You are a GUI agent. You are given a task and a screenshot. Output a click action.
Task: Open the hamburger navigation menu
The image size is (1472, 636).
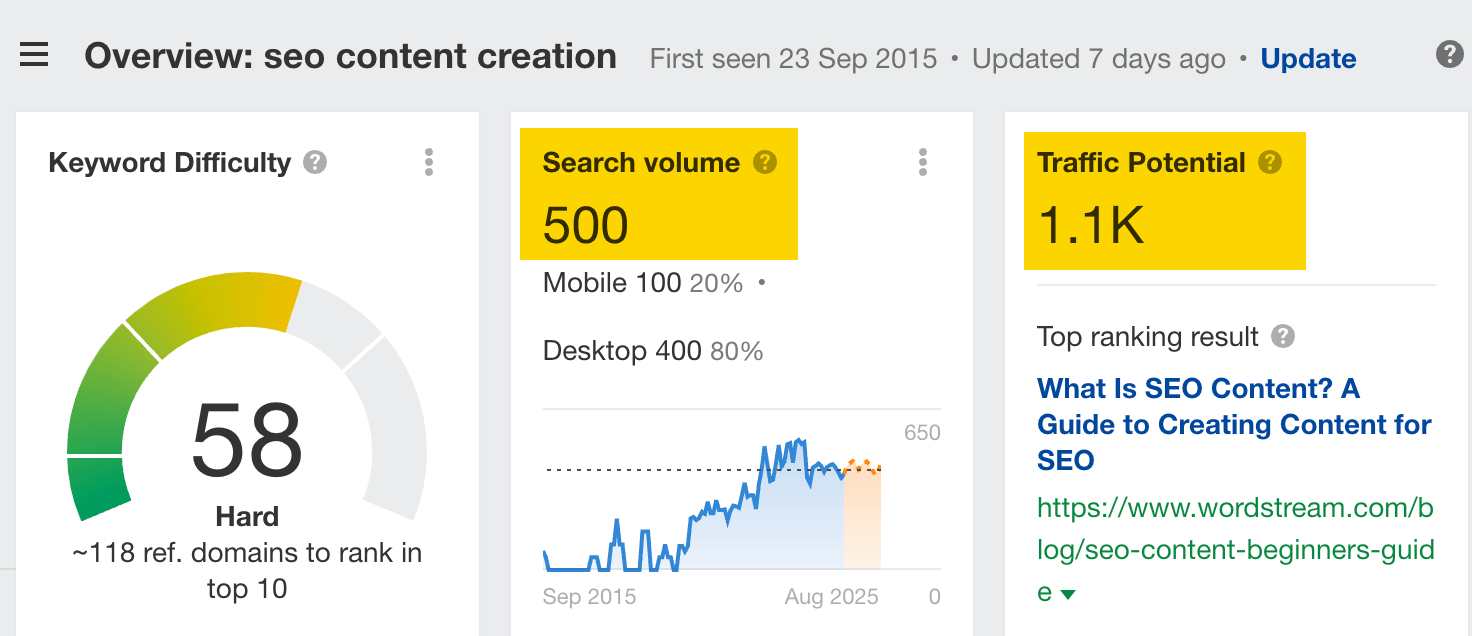click(34, 55)
